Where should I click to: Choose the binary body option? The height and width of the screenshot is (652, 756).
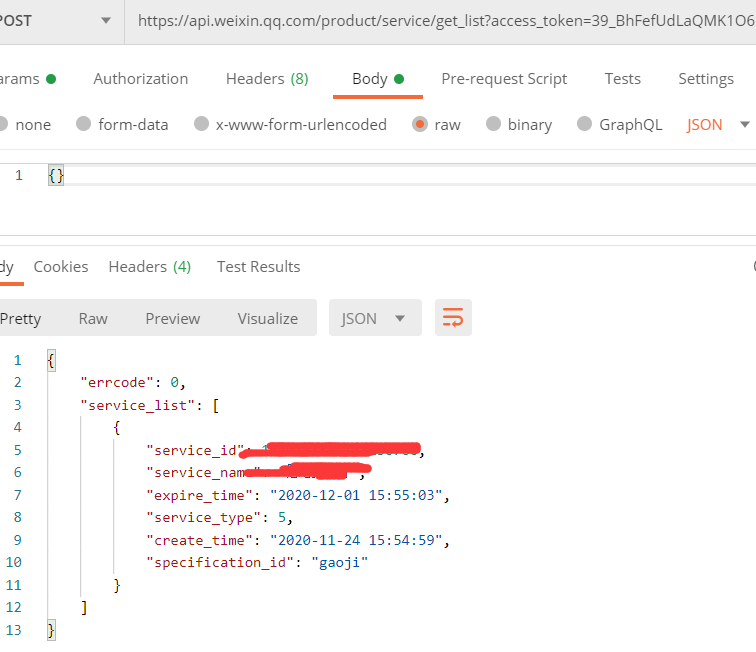tap(493, 124)
